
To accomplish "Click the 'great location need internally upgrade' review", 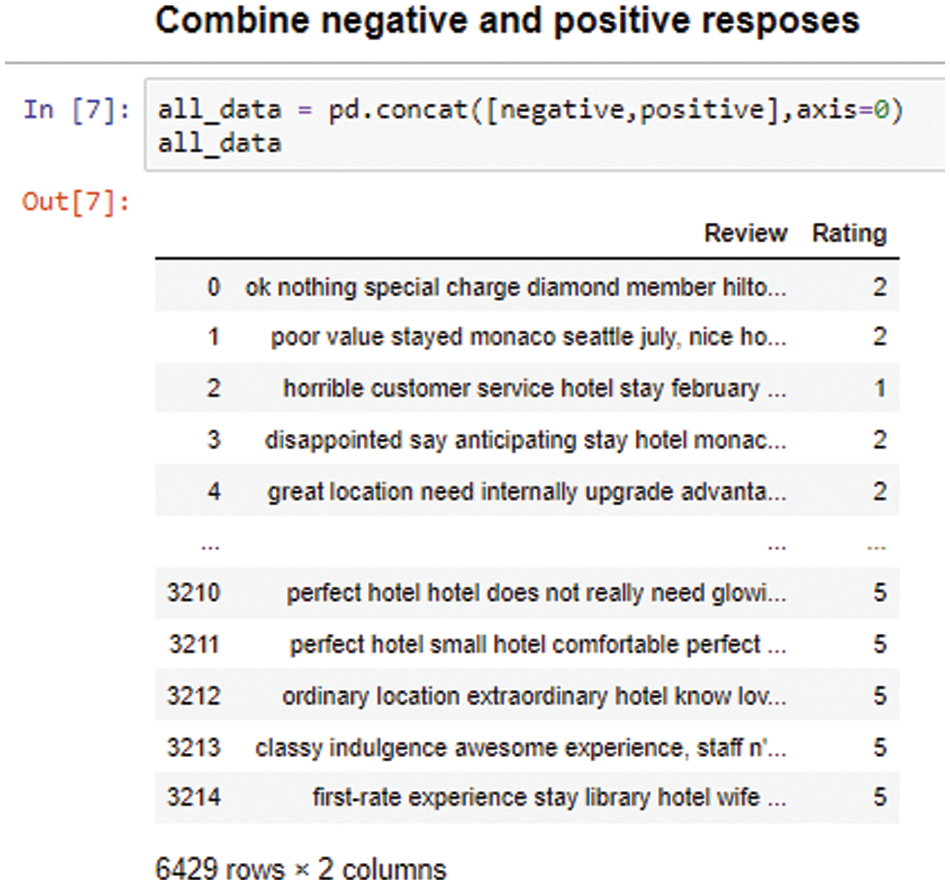I will coord(526,492).
